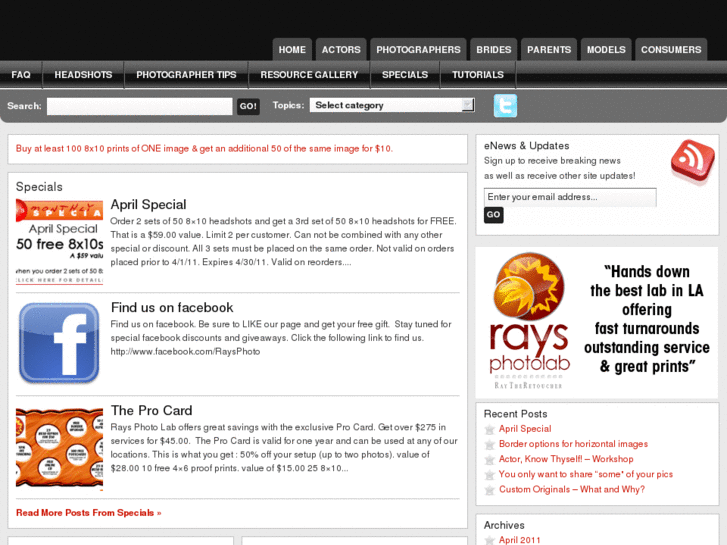Open the Pro Card orange thumbnail
727x545 pixels.
coord(59,449)
